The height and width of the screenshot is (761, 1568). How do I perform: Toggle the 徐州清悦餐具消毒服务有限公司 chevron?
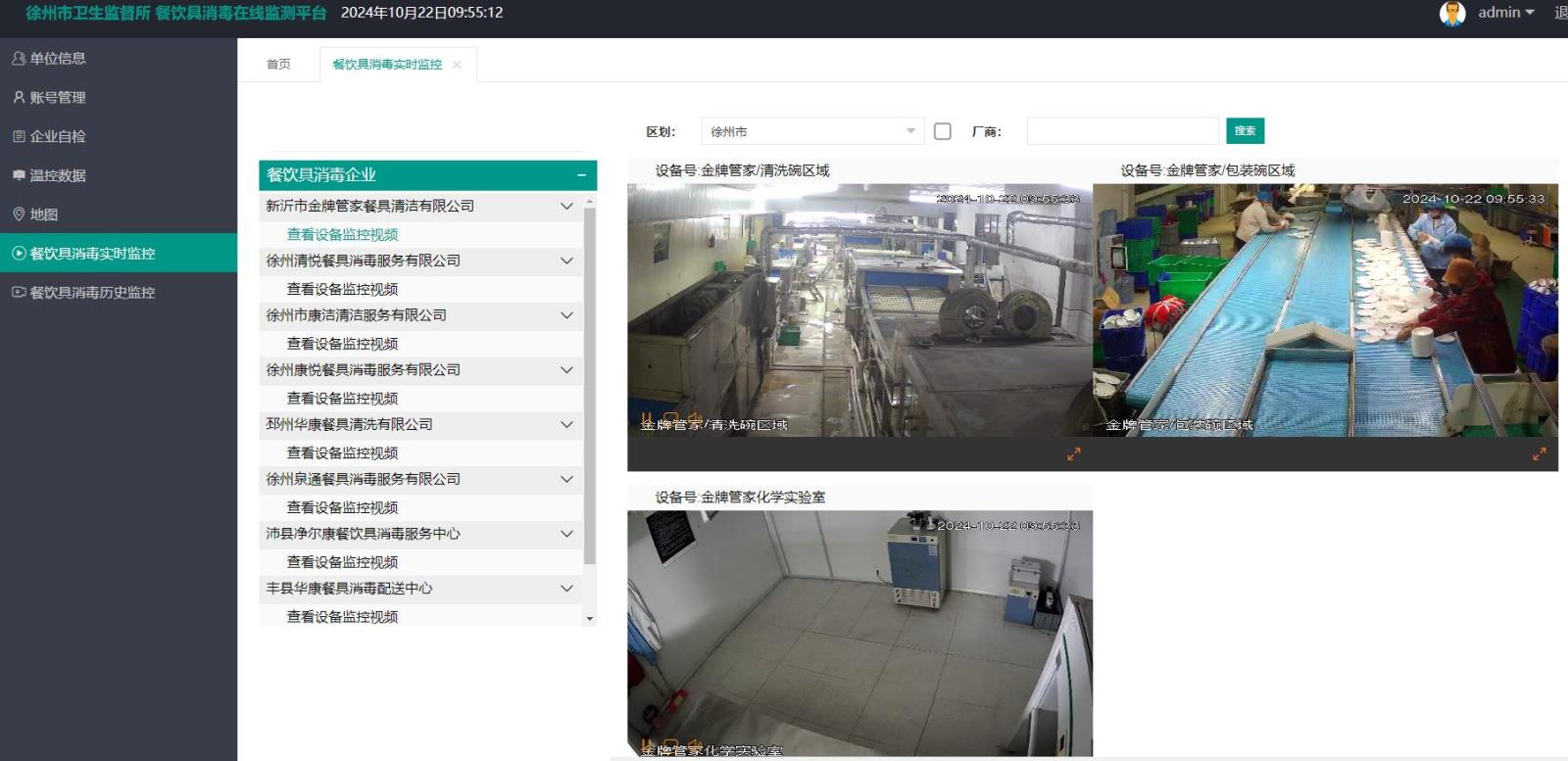tap(566, 261)
